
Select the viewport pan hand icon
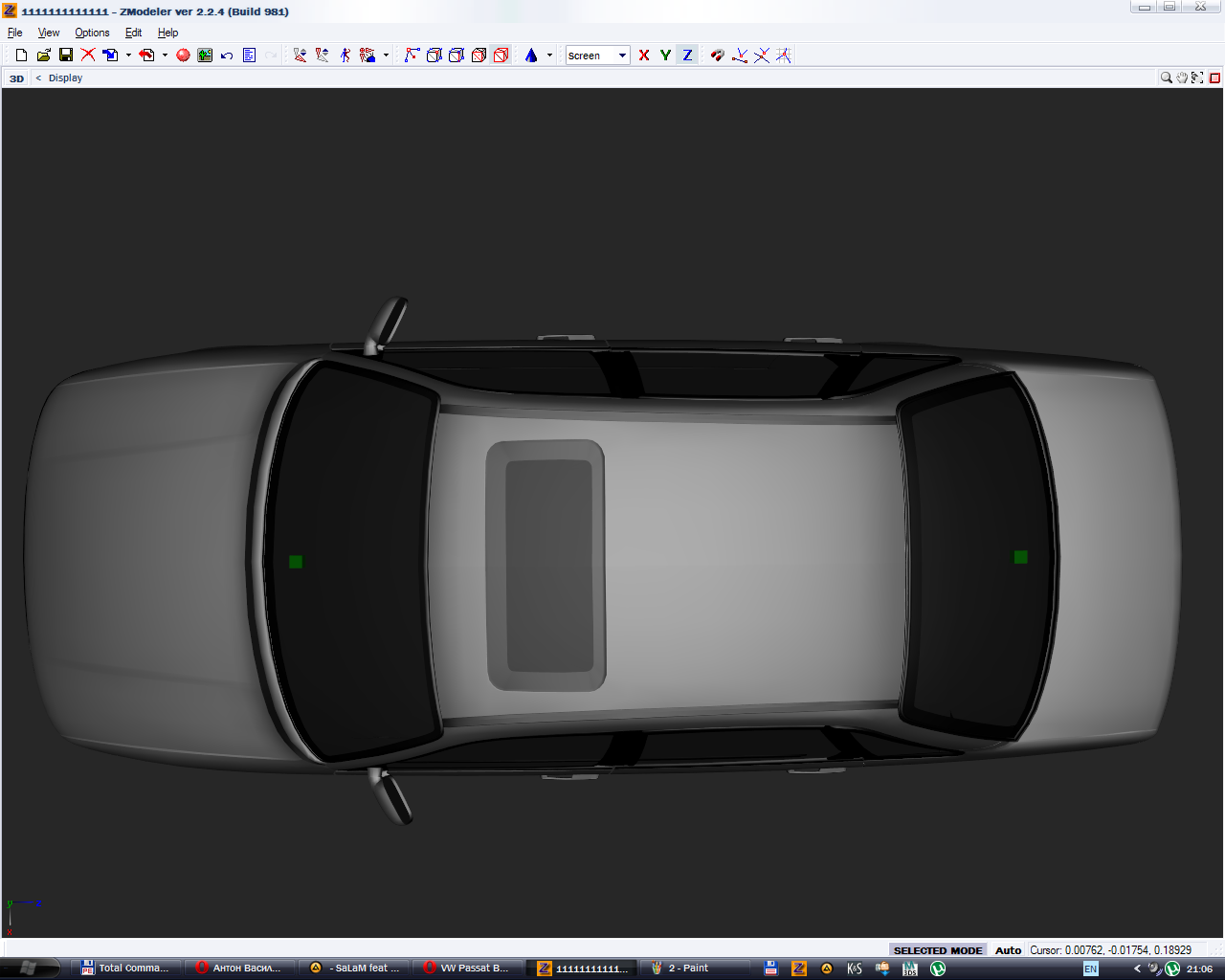1182,78
